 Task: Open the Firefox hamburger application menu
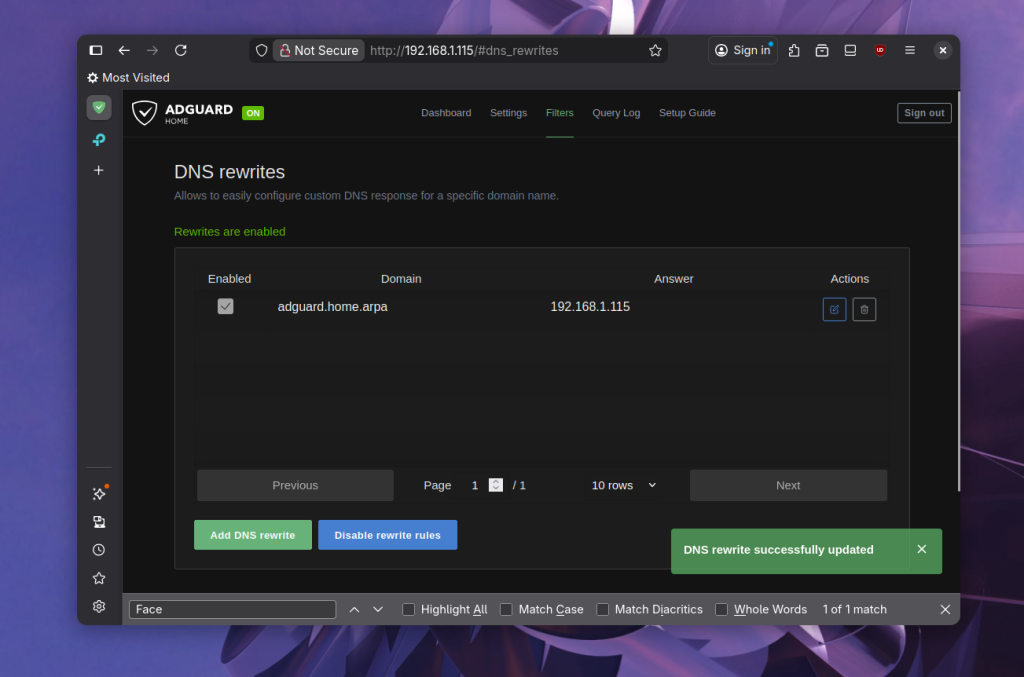(x=910, y=50)
